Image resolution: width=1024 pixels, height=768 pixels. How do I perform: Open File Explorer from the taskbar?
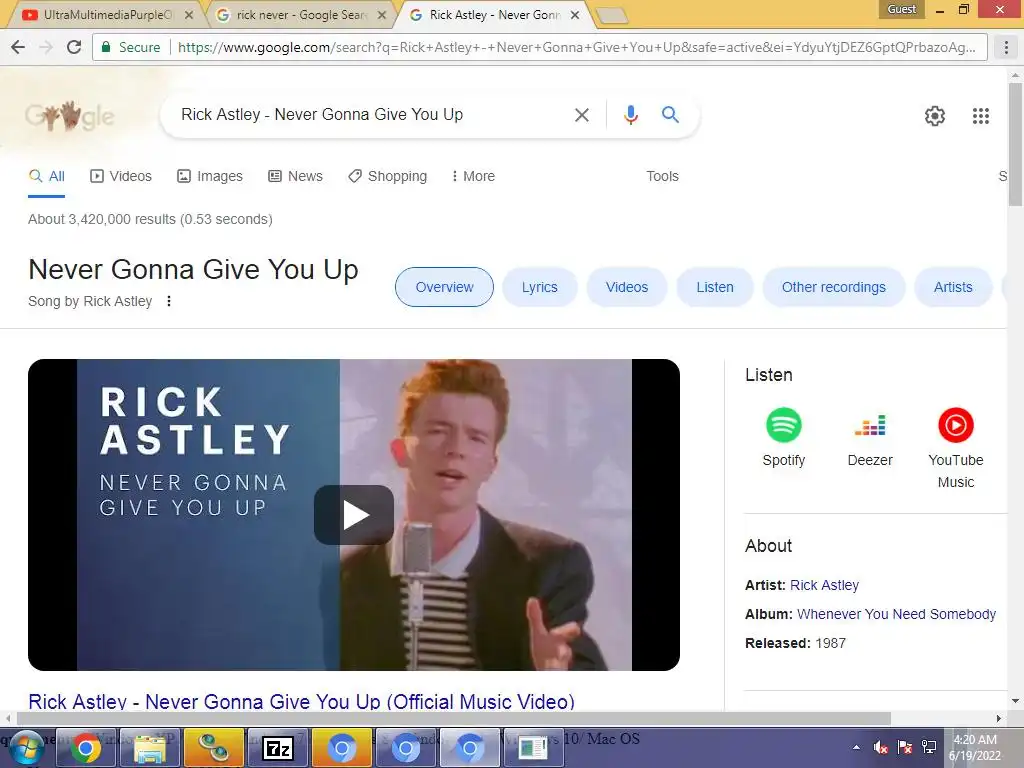click(150, 748)
